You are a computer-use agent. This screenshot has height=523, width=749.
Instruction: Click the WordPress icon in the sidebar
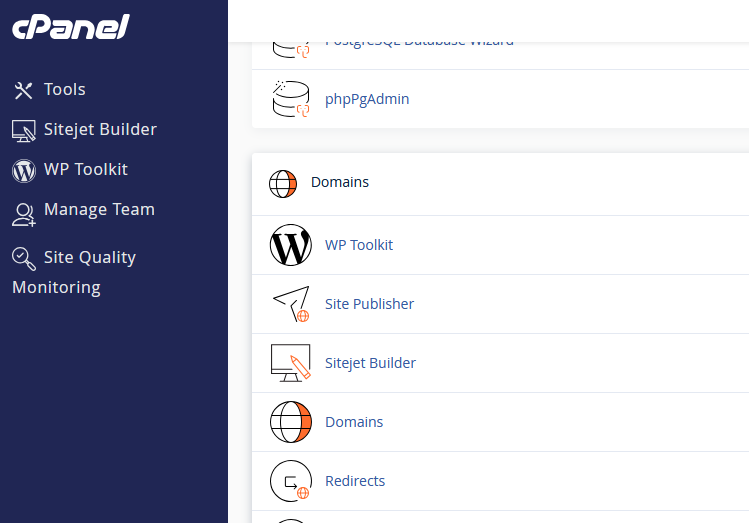click(23, 171)
